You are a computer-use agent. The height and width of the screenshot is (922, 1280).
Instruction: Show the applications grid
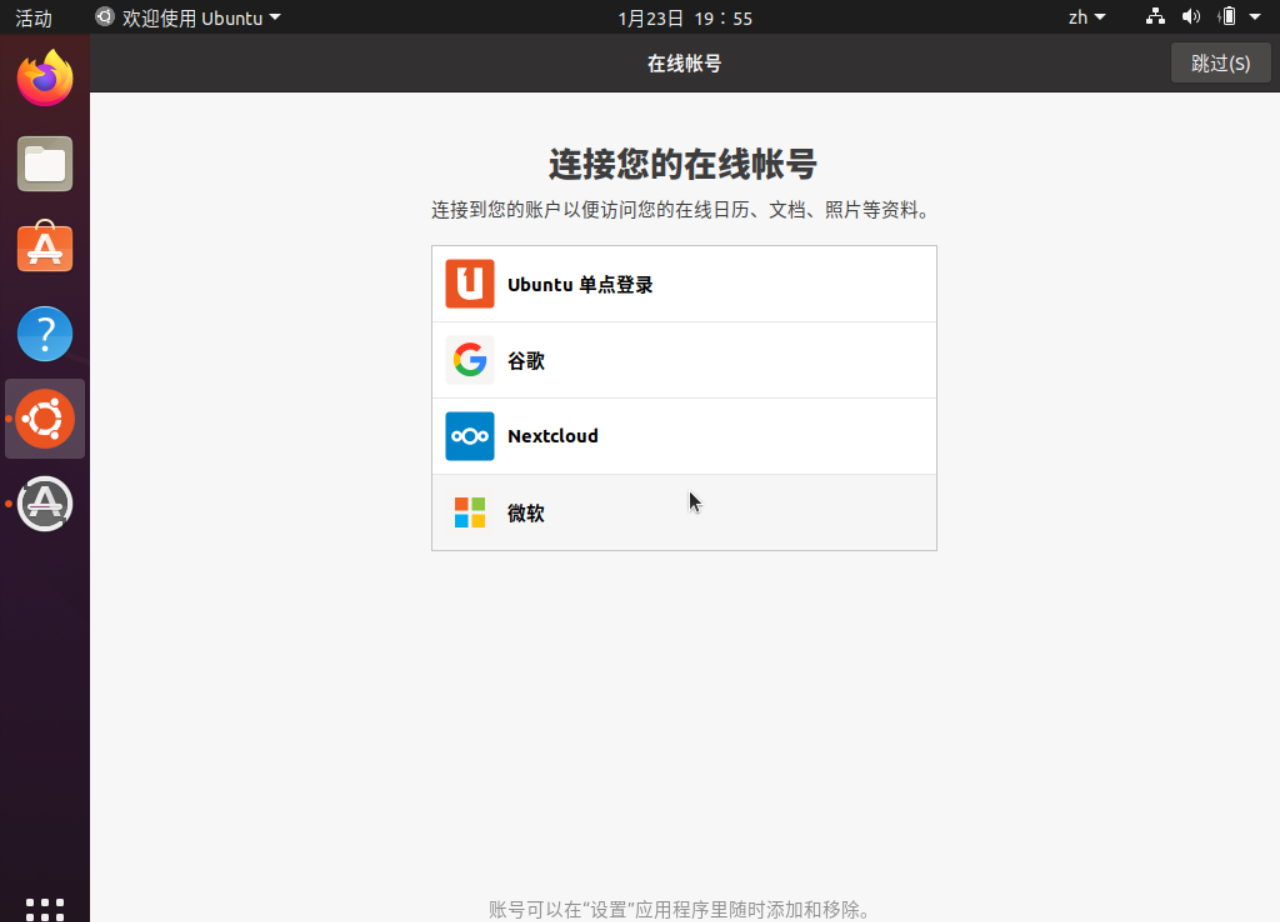(x=45, y=908)
